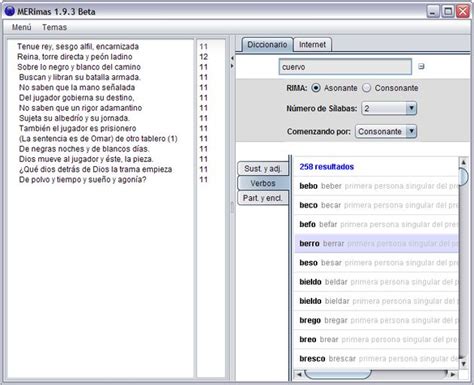The height and width of the screenshot is (385, 474).
Task: Click the left collapse arrow on panel divider
Action: pos(232,58)
